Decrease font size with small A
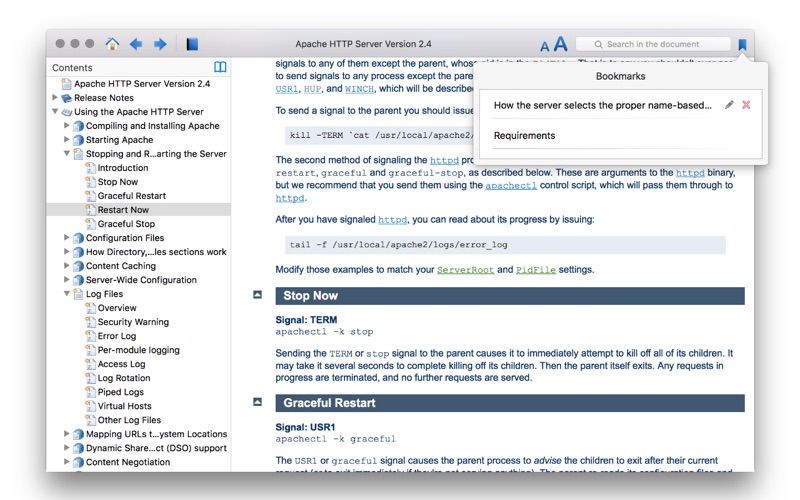This screenshot has height=500, width=800. 545,46
